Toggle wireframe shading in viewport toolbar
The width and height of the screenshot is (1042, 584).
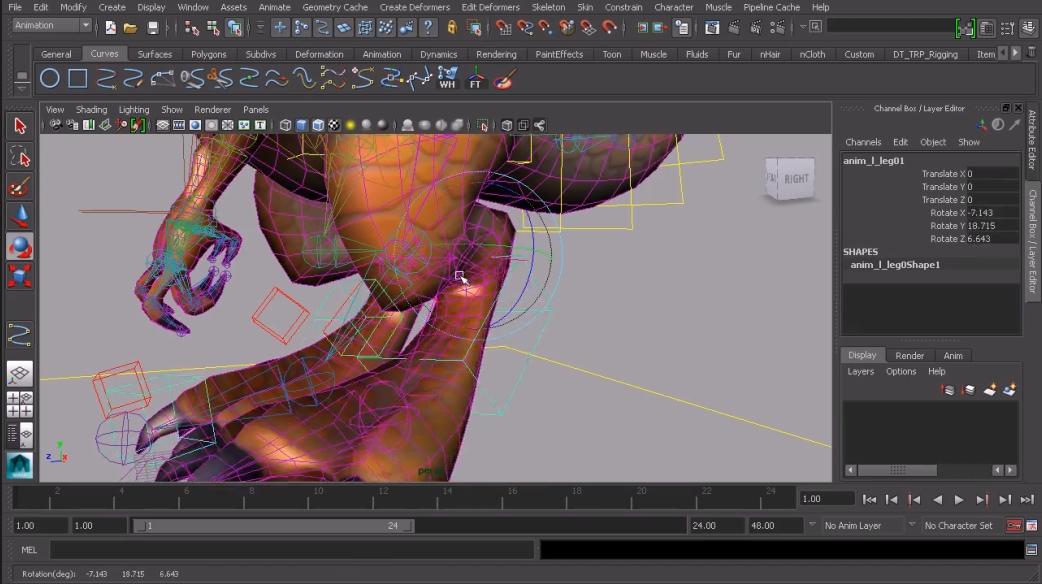(x=286, y=125)
